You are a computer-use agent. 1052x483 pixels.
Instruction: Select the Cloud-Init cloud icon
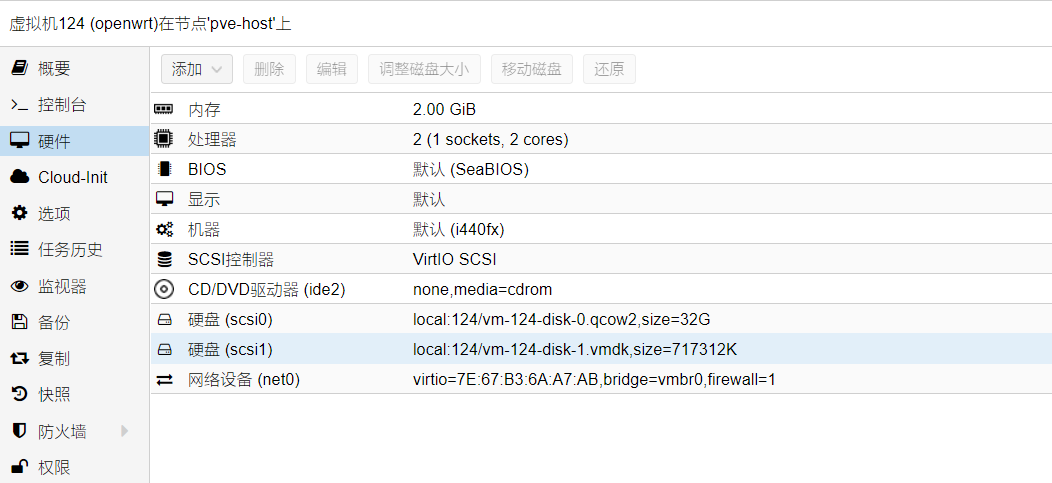pyautogui.click(x=19, y=177)
